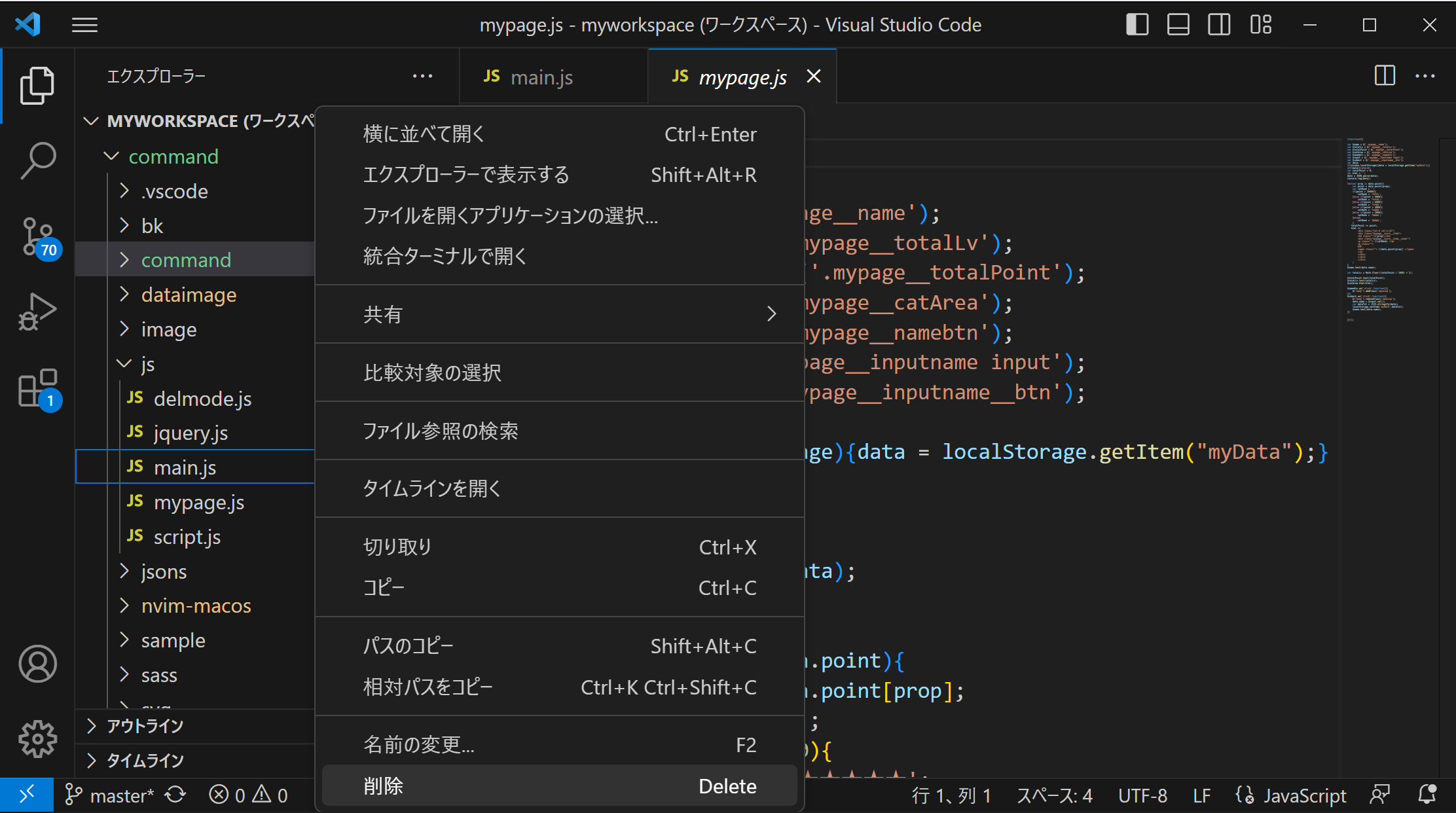1456x813 pixels.
Task: Switch to the main.js editor tab
Action: point(553,77)
